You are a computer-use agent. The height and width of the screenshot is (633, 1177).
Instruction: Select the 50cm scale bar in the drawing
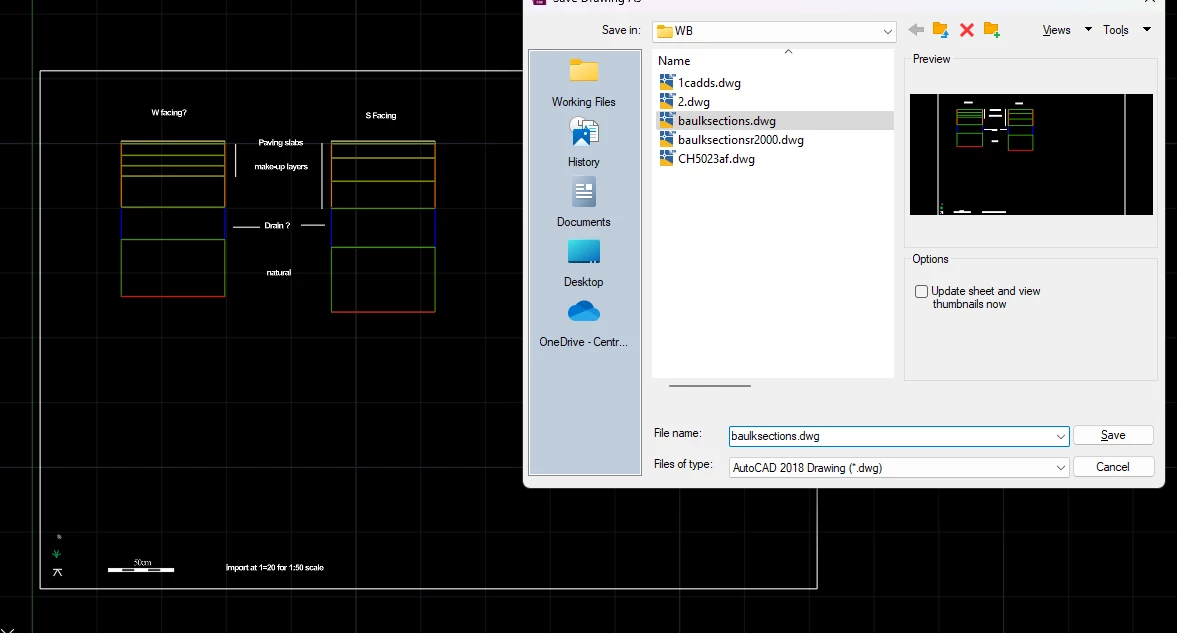[141, 569]
